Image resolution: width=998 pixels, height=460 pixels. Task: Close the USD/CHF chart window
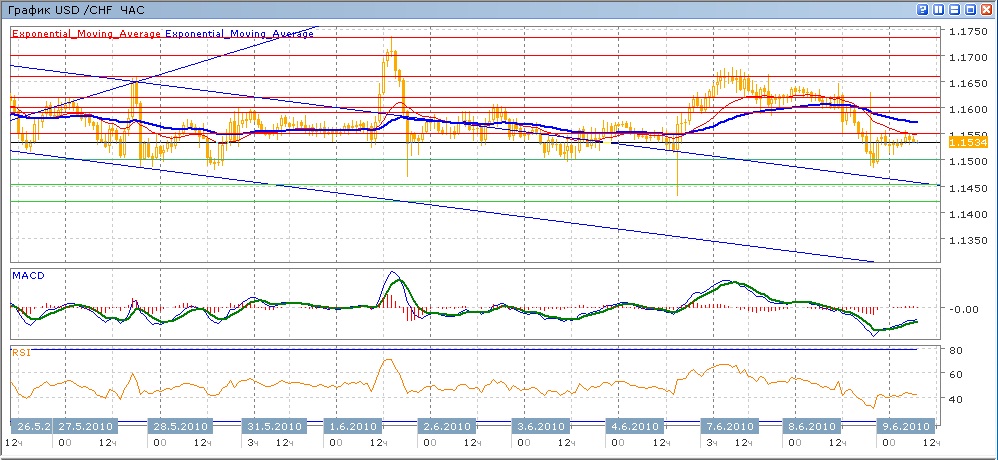point(986,9)
